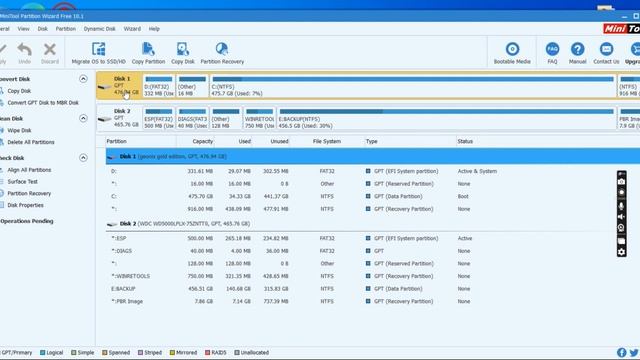This screenshot has width=640, height=360.
Task: Click the Unallocated legend swatch
Action: tap(237, 352)
